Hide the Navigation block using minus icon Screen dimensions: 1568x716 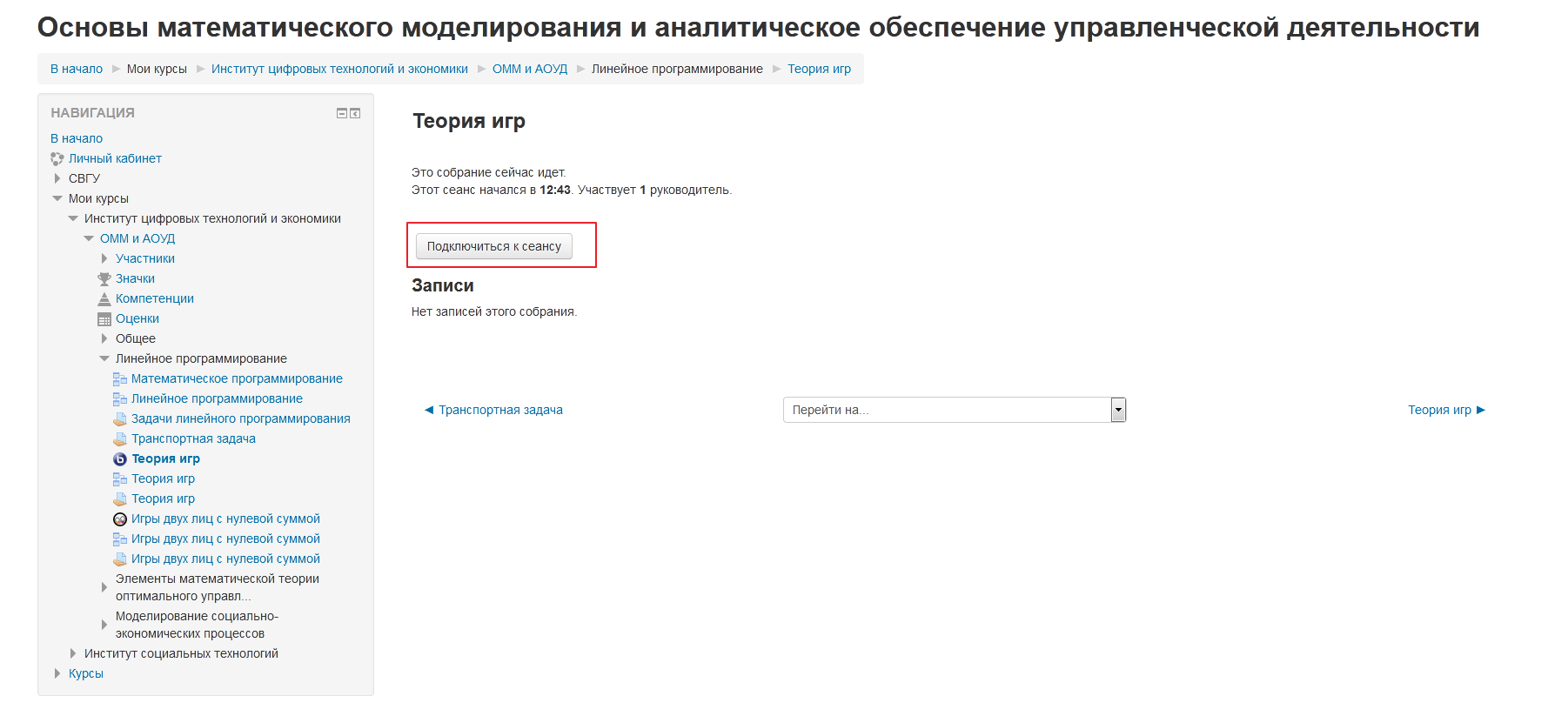coord(342,113)
